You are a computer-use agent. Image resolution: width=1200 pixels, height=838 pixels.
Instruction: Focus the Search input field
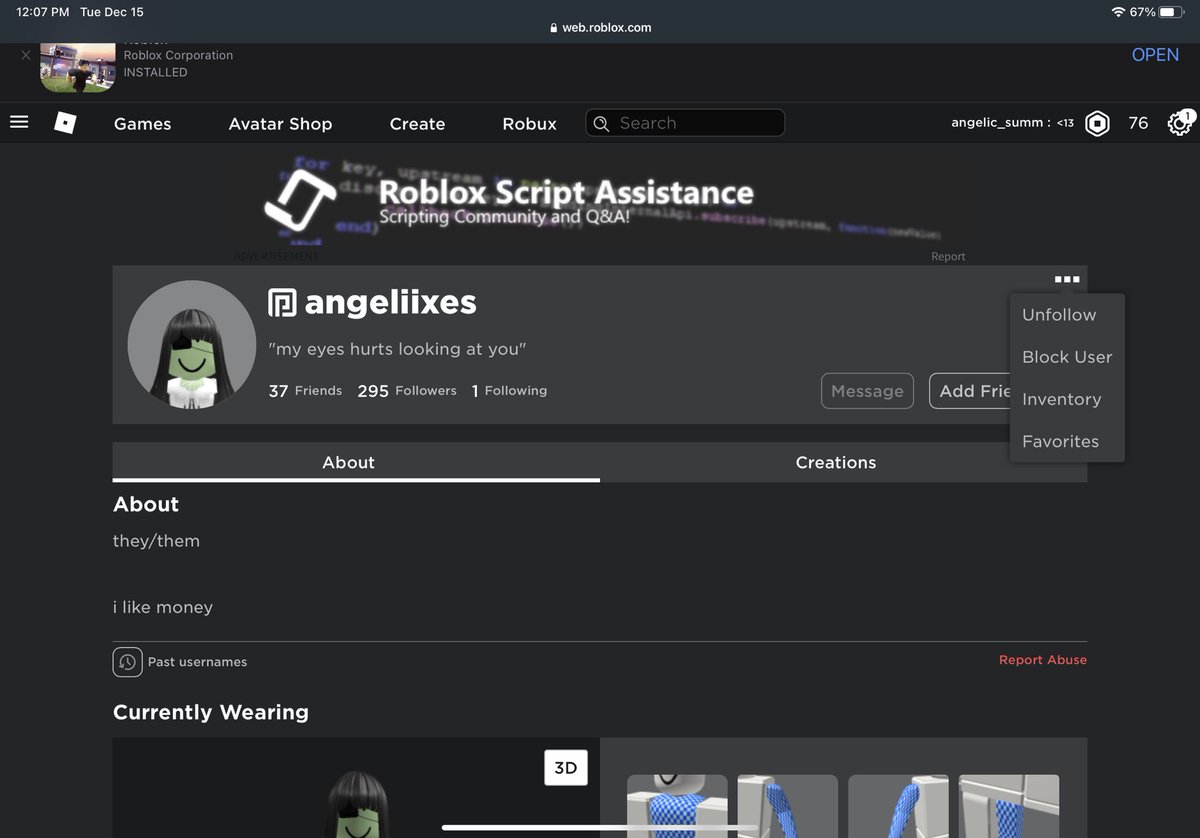685,123
